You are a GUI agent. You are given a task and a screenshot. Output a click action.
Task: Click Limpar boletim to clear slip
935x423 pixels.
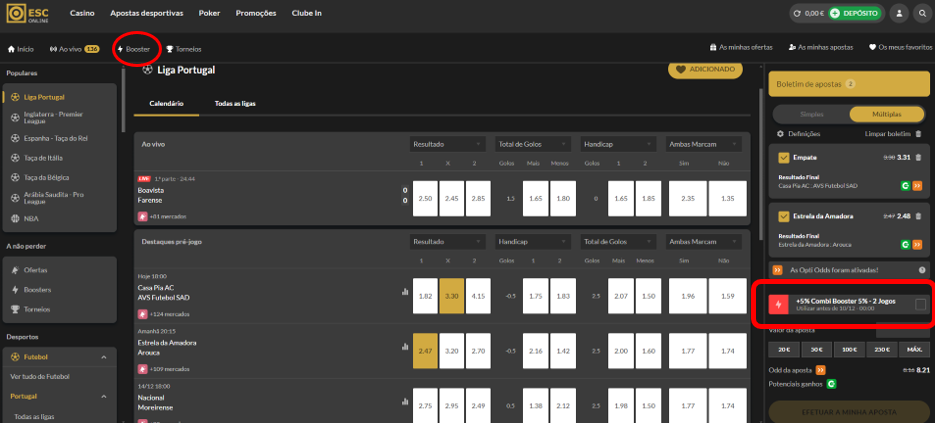888,134
